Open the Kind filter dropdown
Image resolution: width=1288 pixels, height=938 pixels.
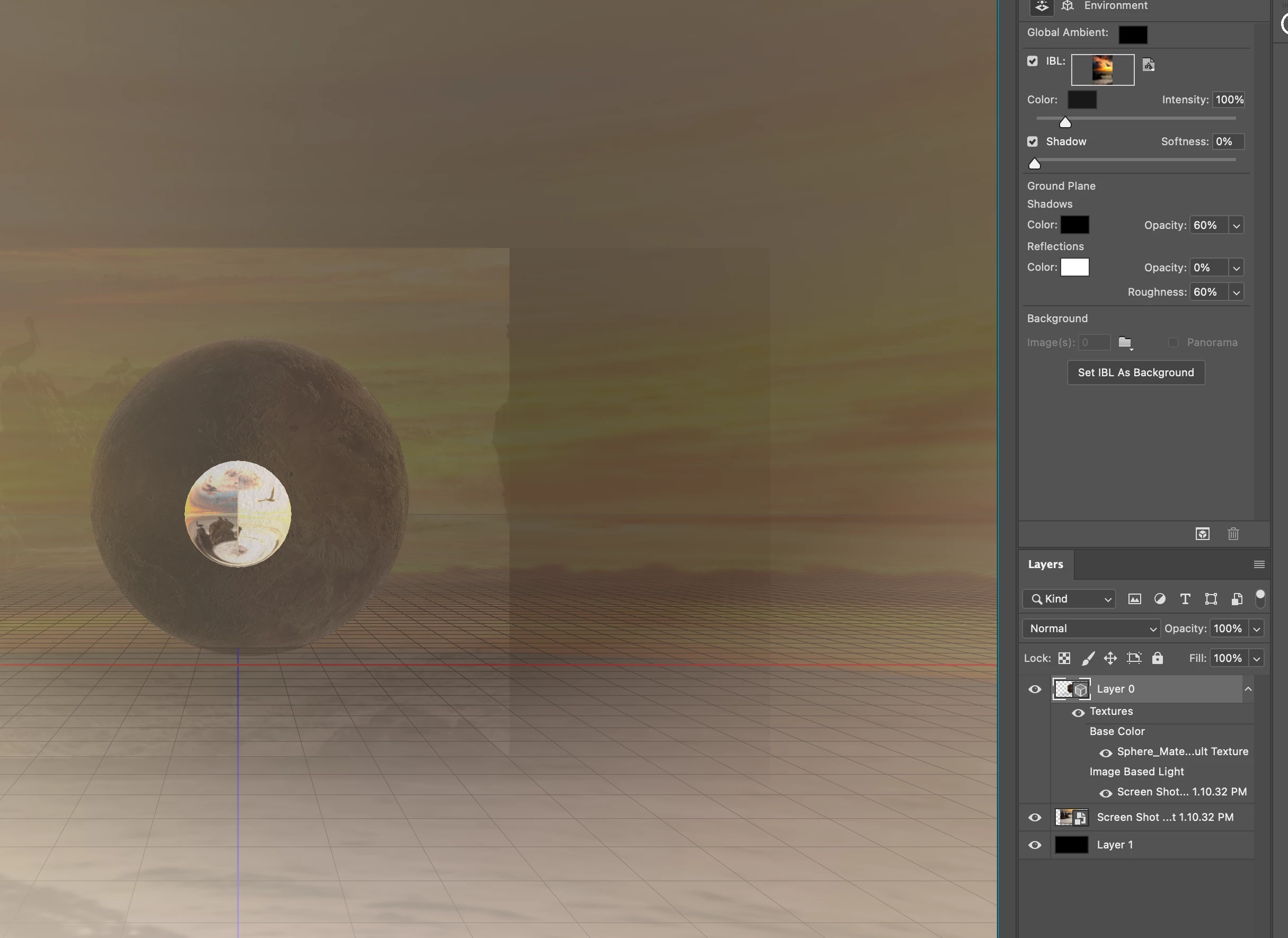[x=1069, y=599]
